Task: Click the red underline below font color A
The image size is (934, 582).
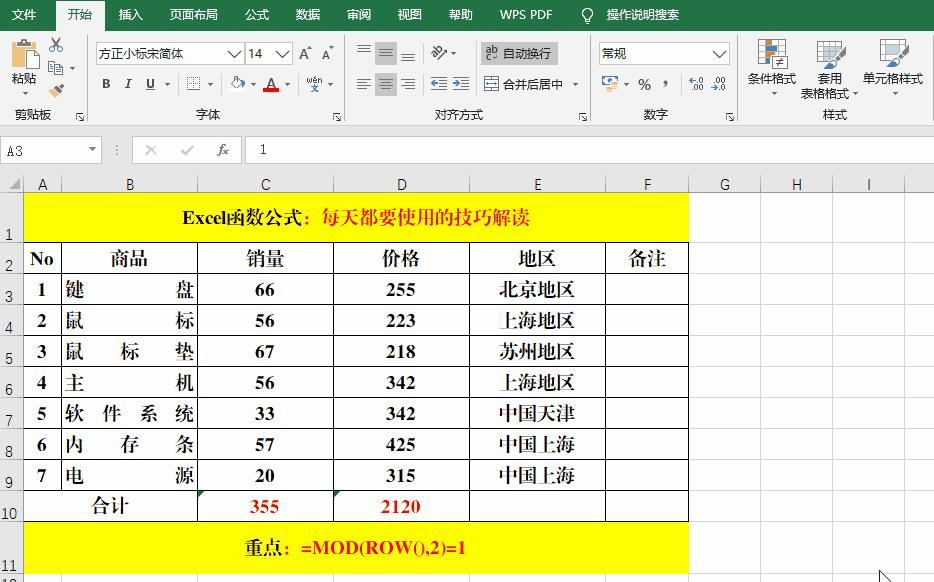Action: (x=272, y=90)
